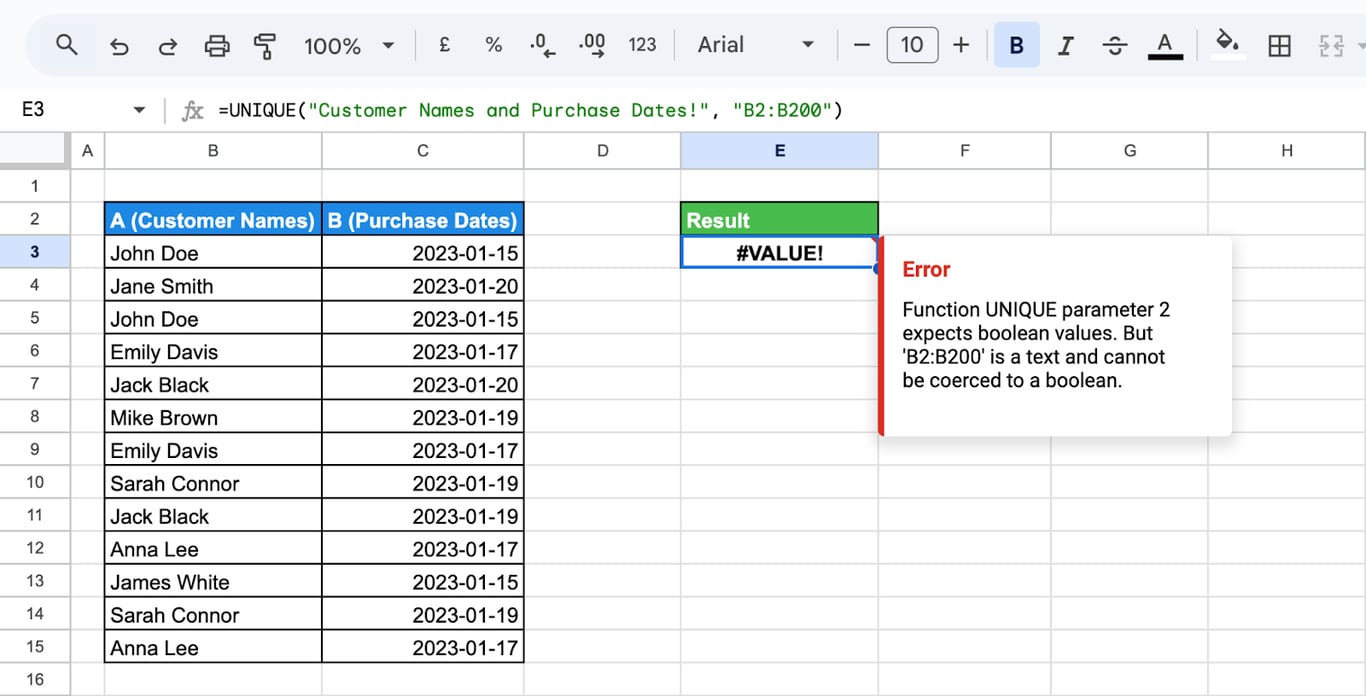This screenshot has height=696, width=1366.
Task: Select row 10 header
Action: [x=35, y=483]
